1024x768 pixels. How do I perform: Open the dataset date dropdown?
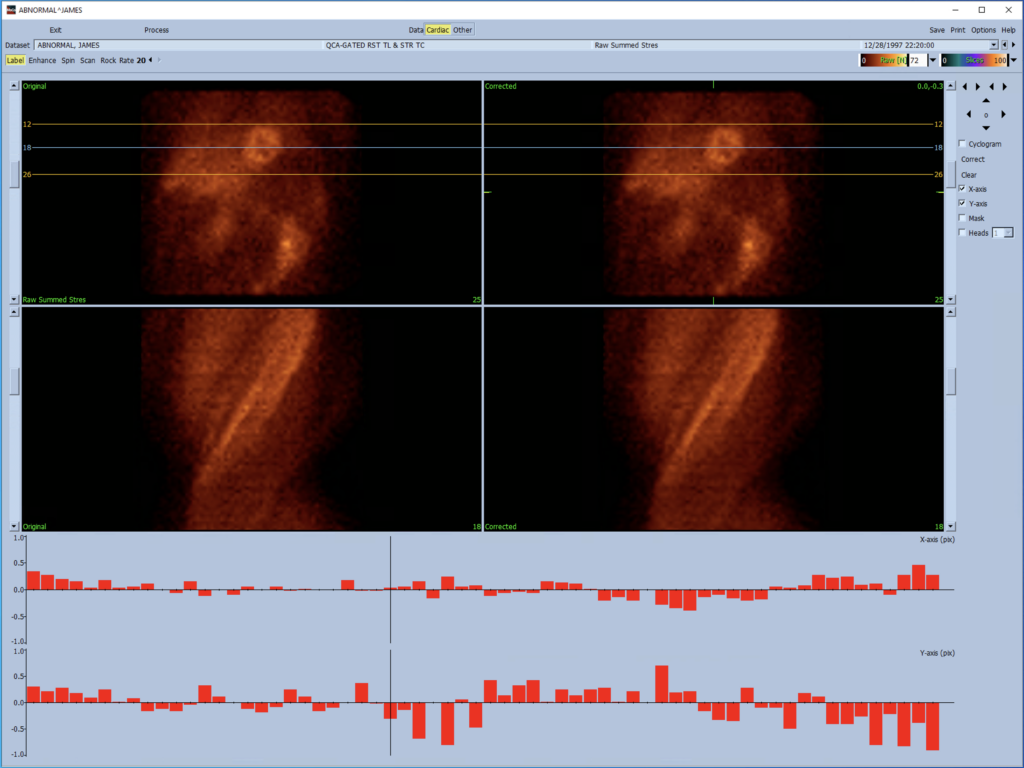(993, 45)
